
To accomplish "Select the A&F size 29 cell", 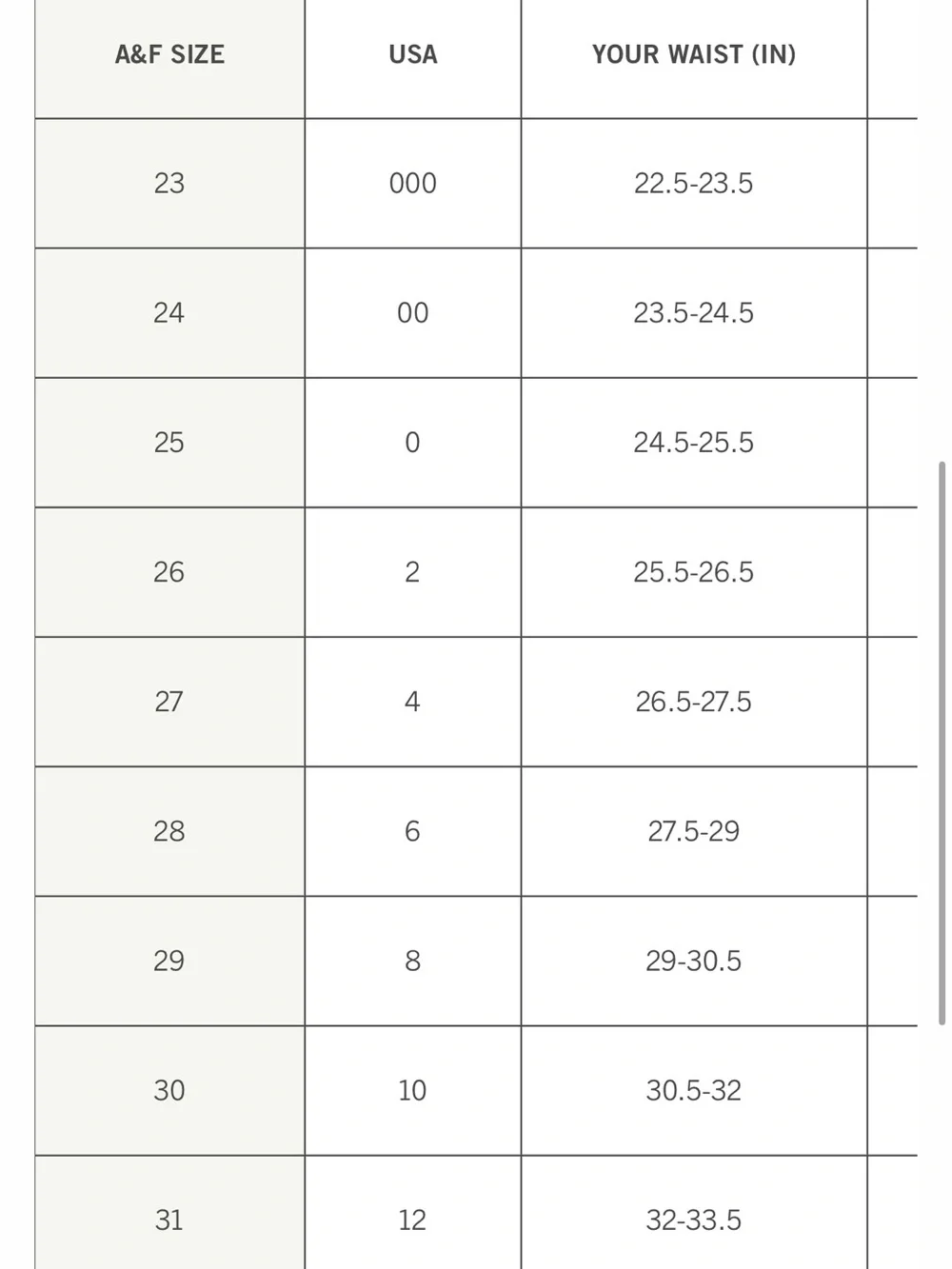I will point(169,961).
